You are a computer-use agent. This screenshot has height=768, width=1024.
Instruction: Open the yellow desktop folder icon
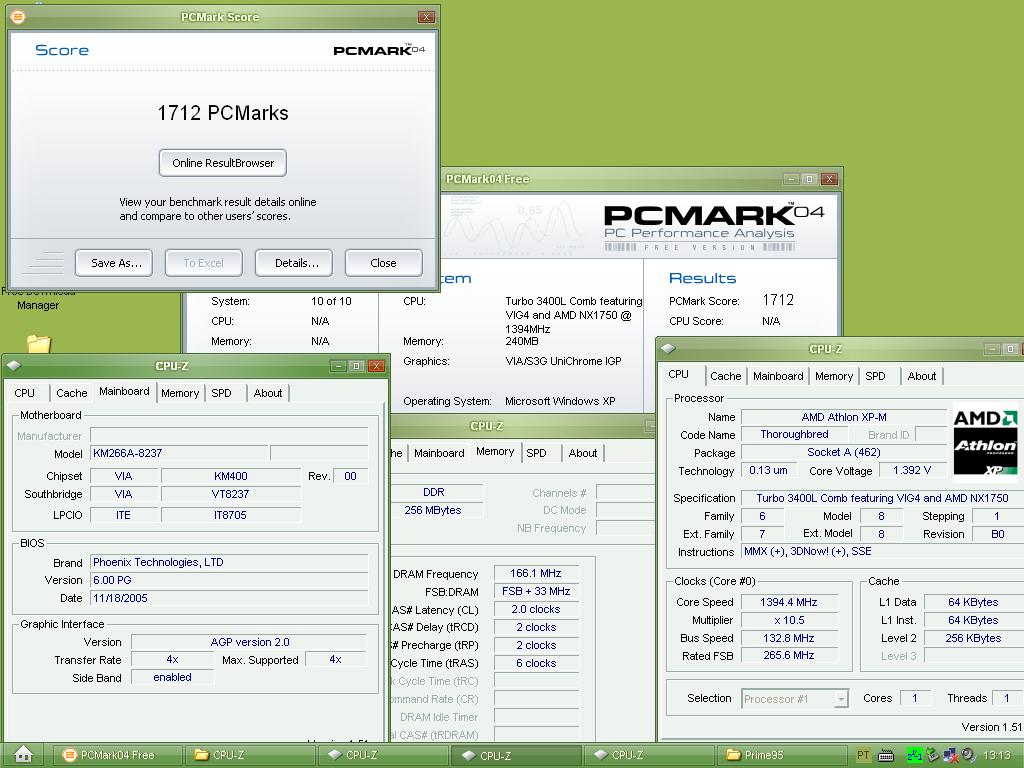coord(39,344)
